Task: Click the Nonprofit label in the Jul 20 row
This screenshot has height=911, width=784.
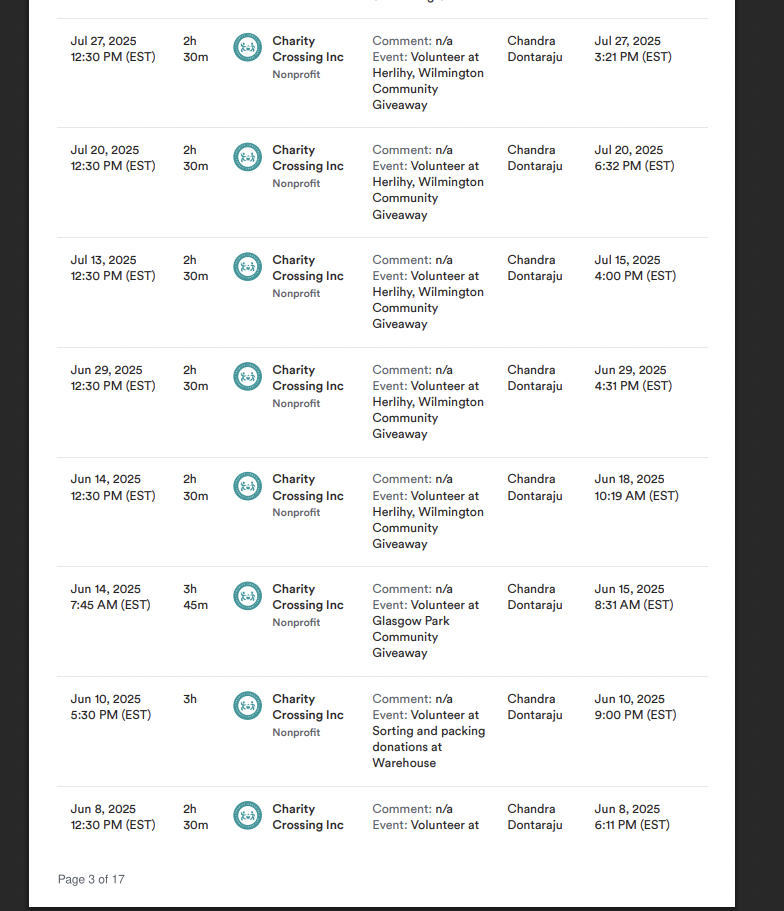Action: [296, 184]
